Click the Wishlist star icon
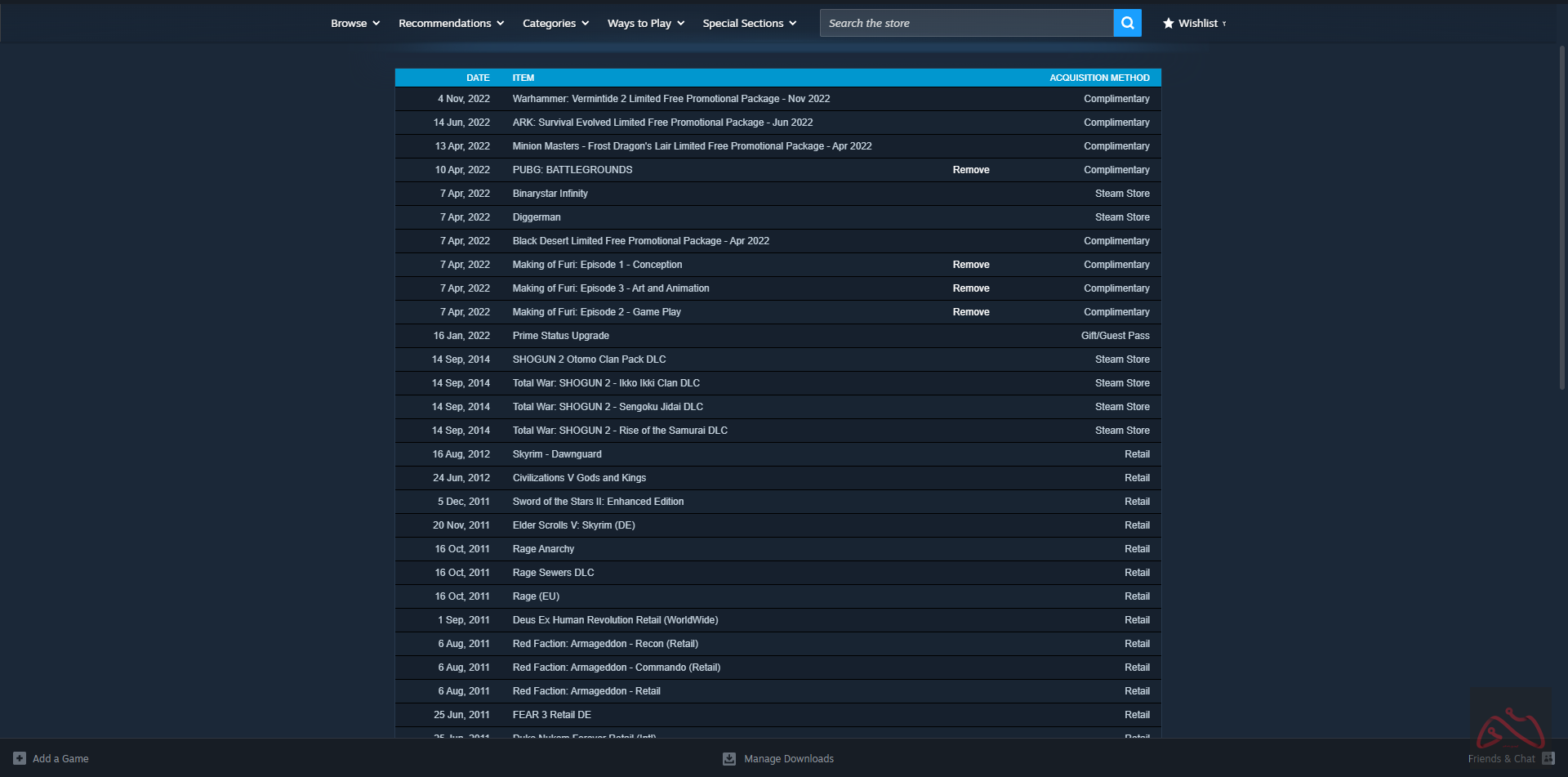The image size is (1568, 777). [x=1168, y=23]
